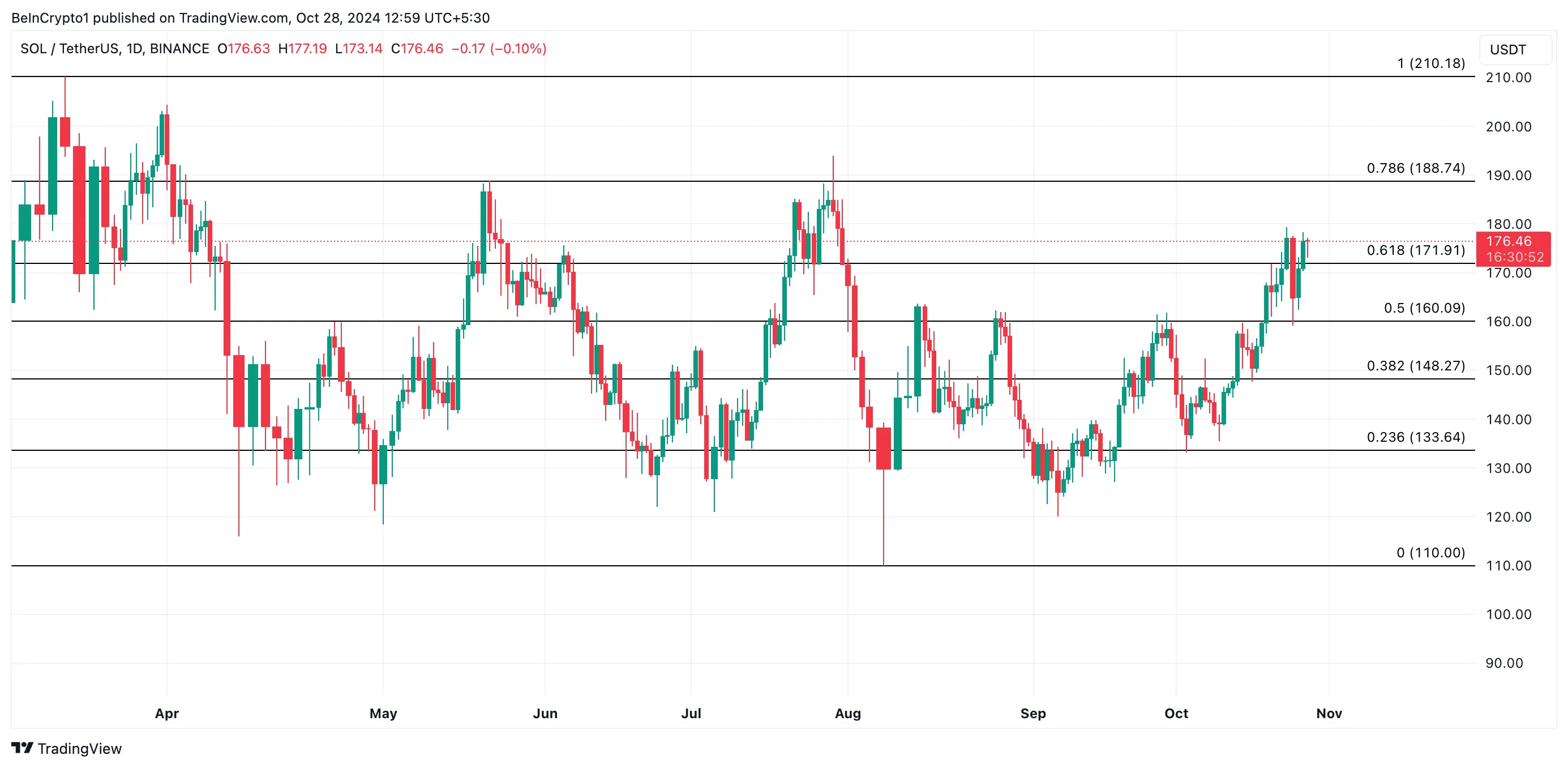Click the Jun label on time axis
This screenshot has width=1568, height=768.
point(545,713)
